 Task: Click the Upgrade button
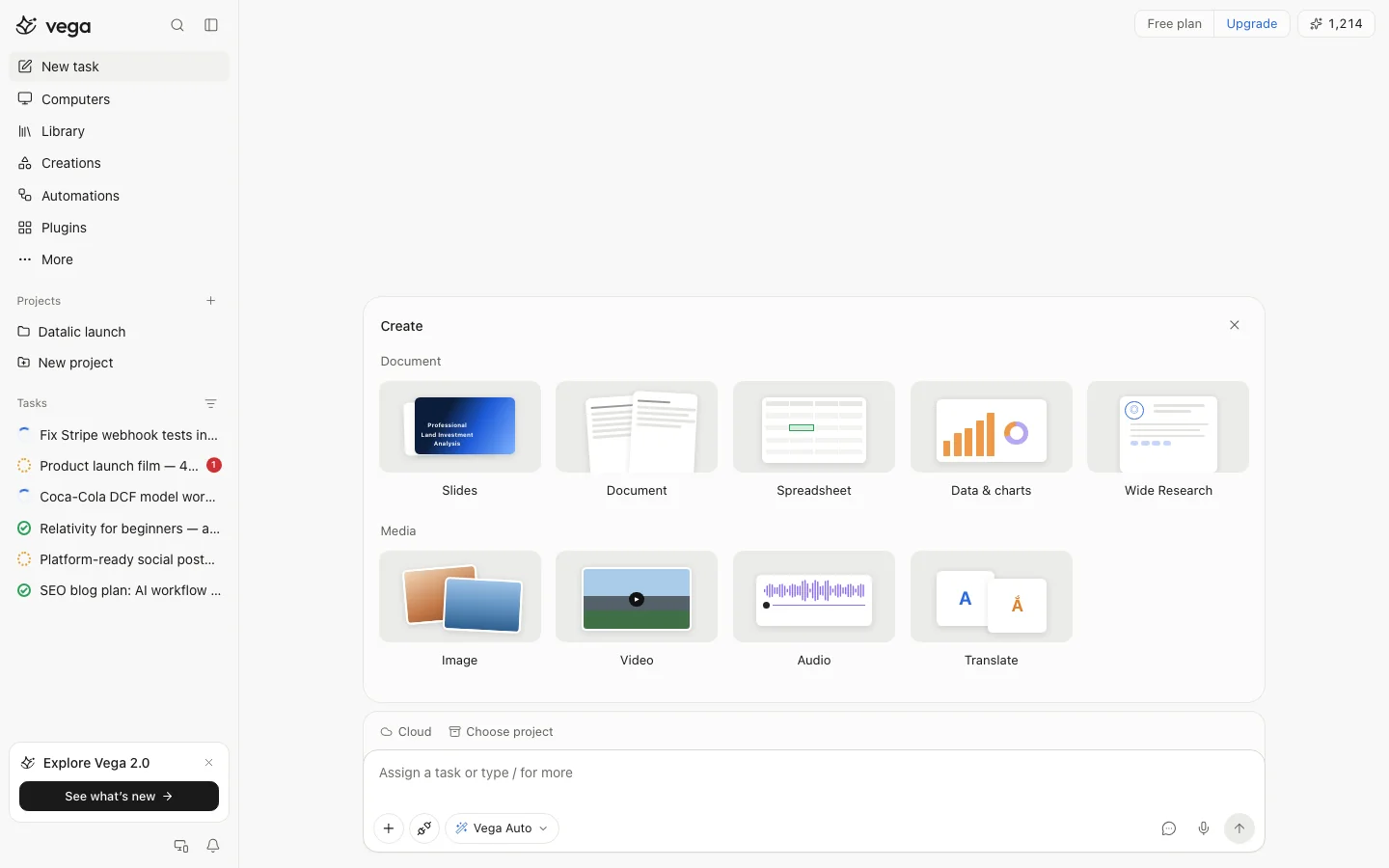click(1252, 24)
